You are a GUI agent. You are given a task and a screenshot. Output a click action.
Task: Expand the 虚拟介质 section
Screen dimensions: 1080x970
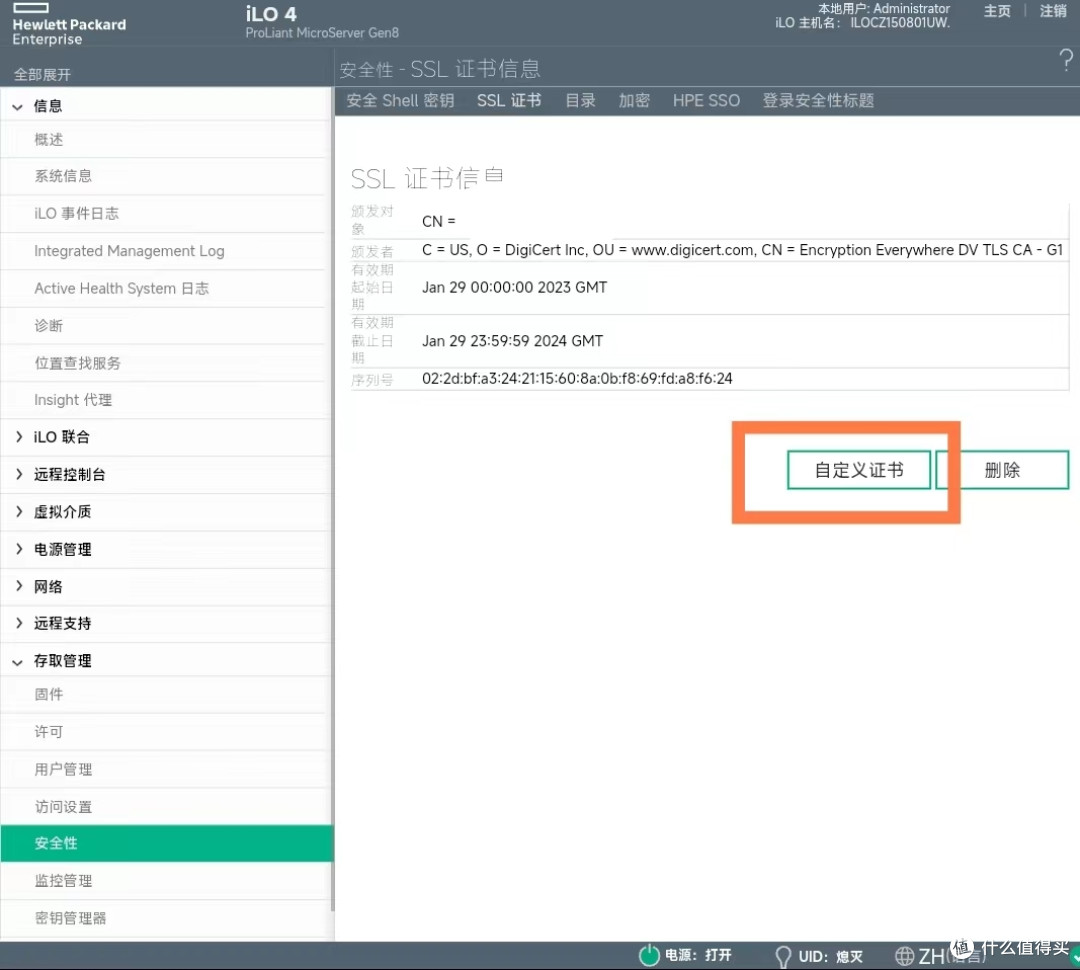click(x=19, y=511)
